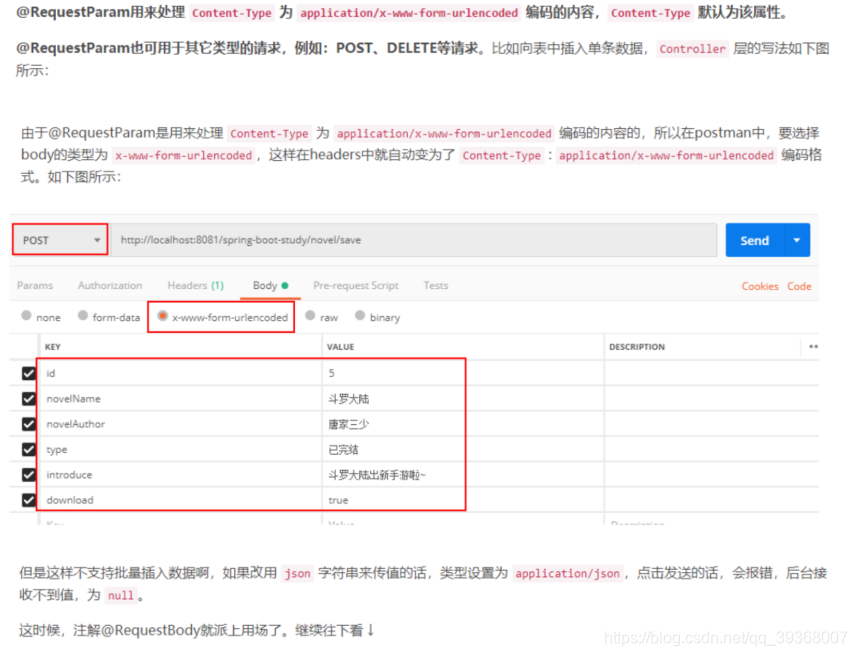
Task: Click the Code link
Action: pyautogui.click(x=799, y=286)
